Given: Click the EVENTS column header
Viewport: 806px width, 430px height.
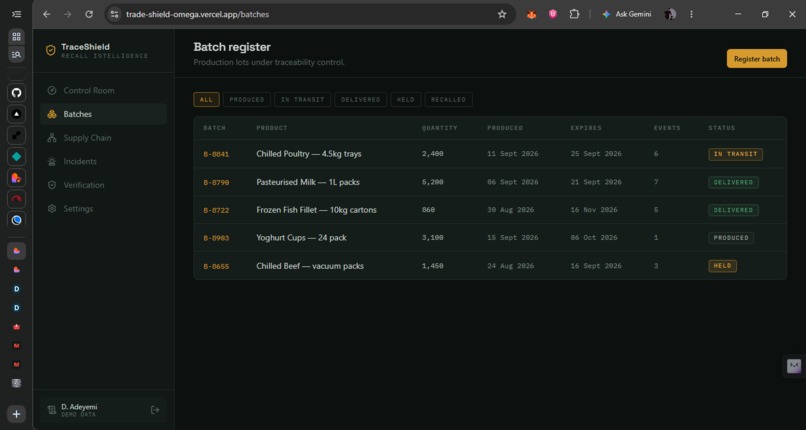Looking at the screenshot, I should pyautogui.click(x=667, y=128).
